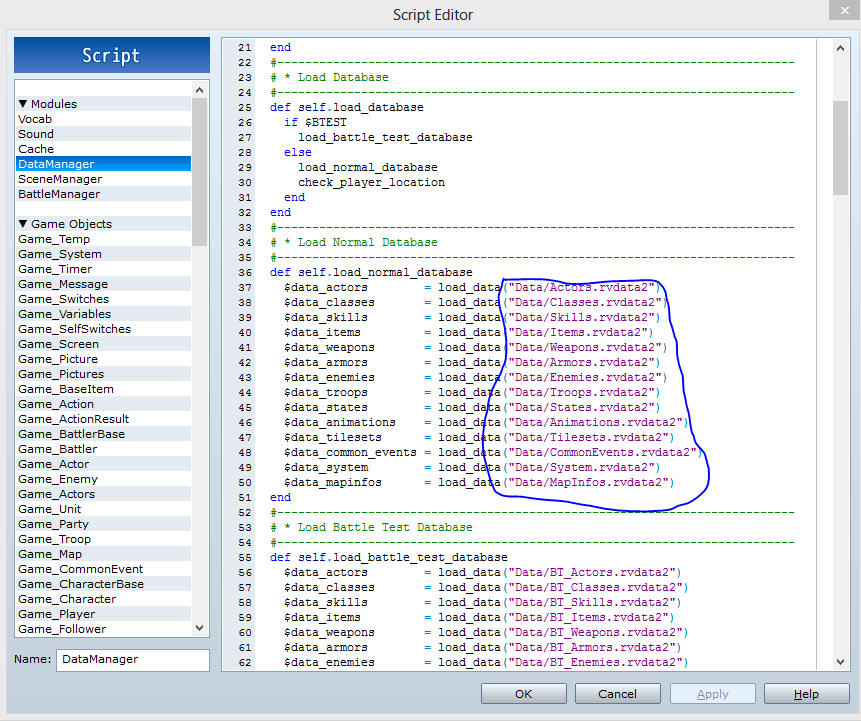
Task: Select the Game_Party script
Action: click(104, 524)
